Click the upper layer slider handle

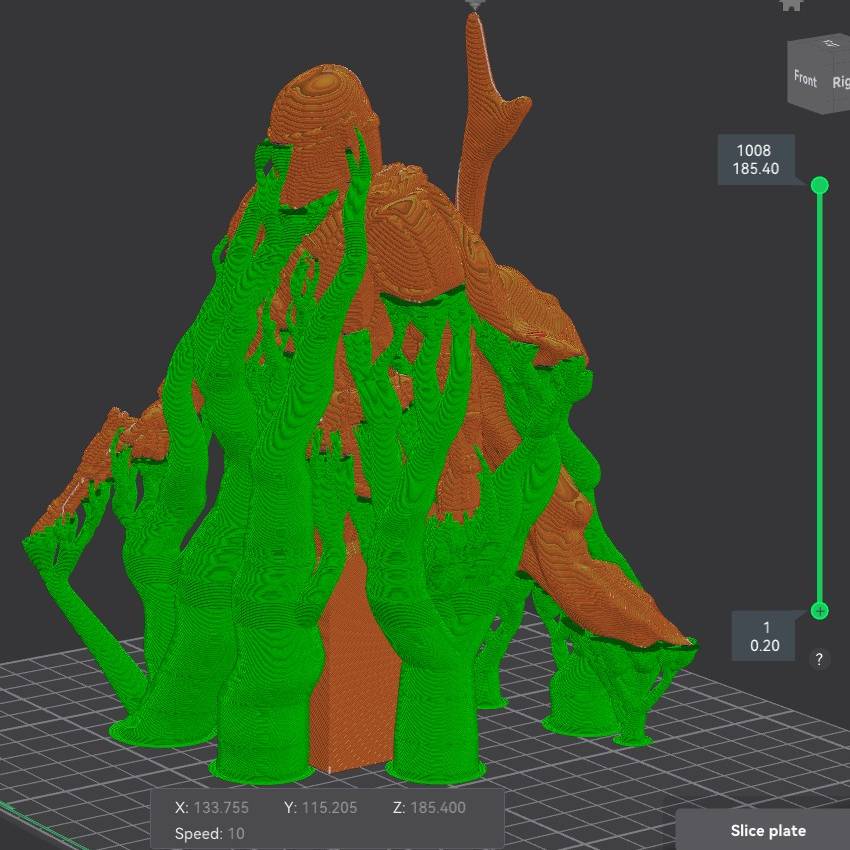pyautogui.click(x=820, y=185)
